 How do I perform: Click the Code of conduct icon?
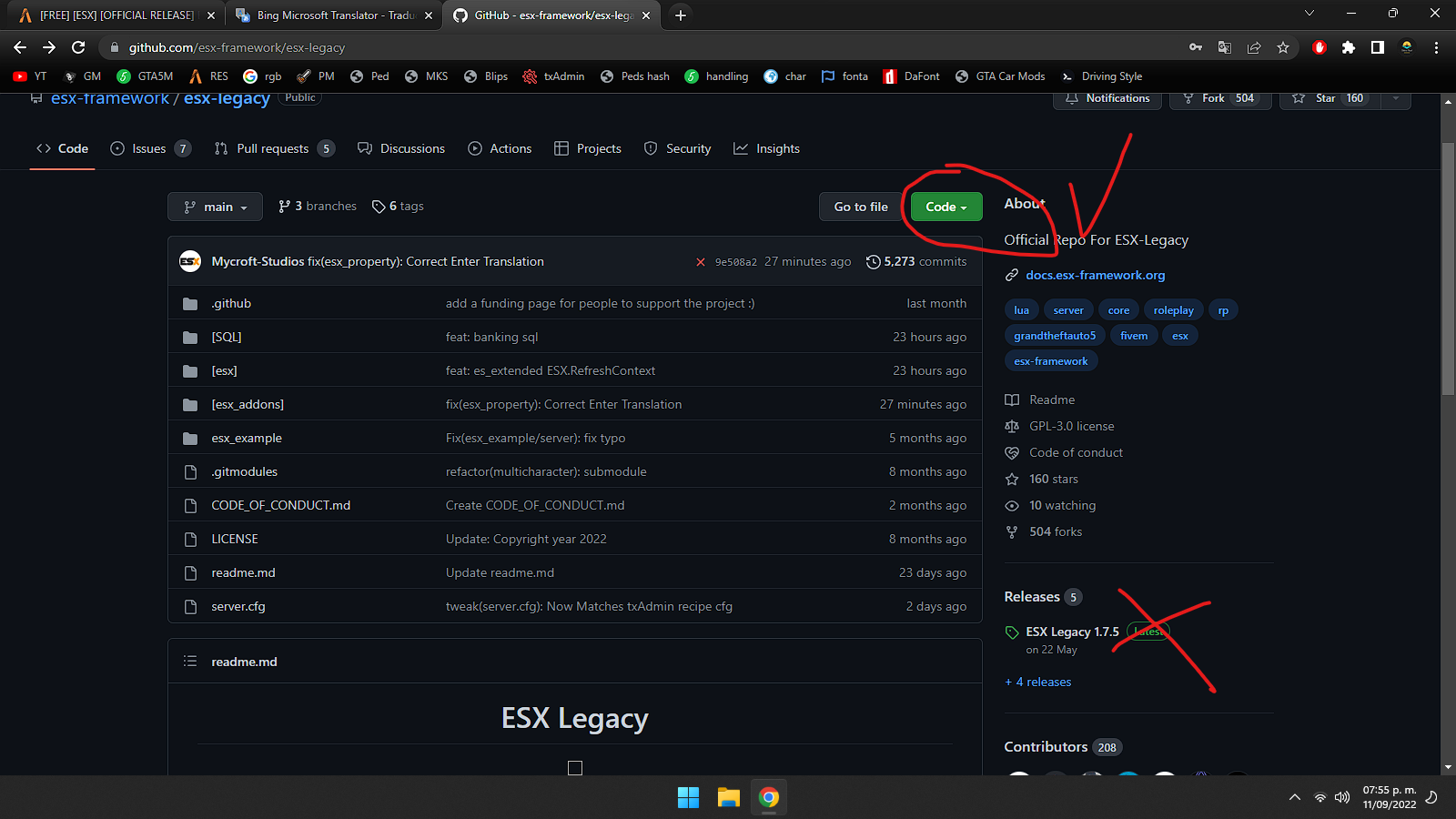point(1012,452)
